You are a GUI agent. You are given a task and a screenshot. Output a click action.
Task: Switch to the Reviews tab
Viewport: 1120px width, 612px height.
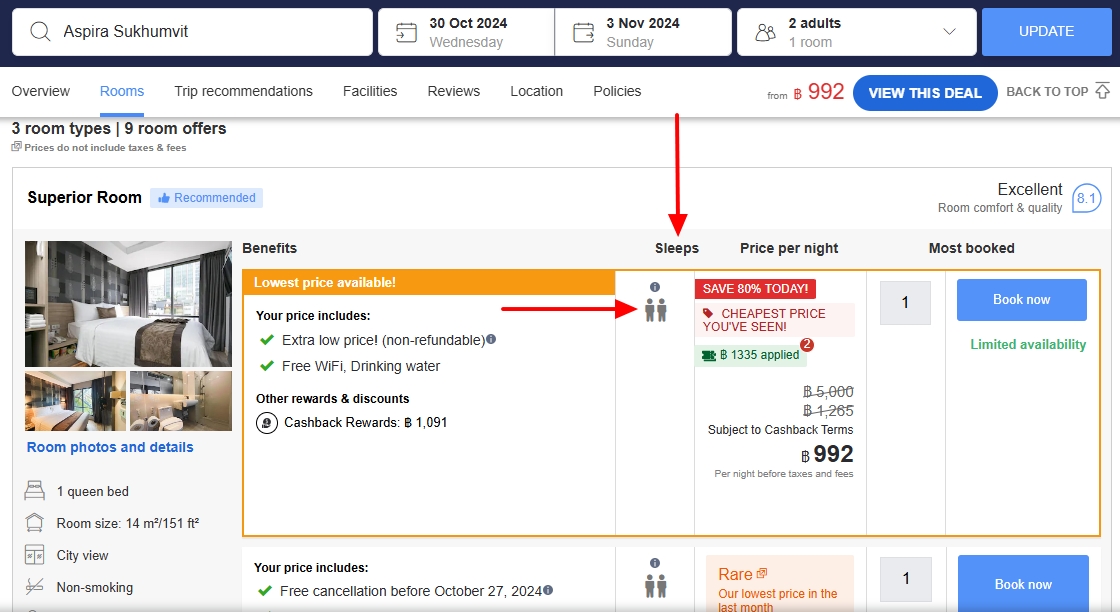tap(454, 91)
